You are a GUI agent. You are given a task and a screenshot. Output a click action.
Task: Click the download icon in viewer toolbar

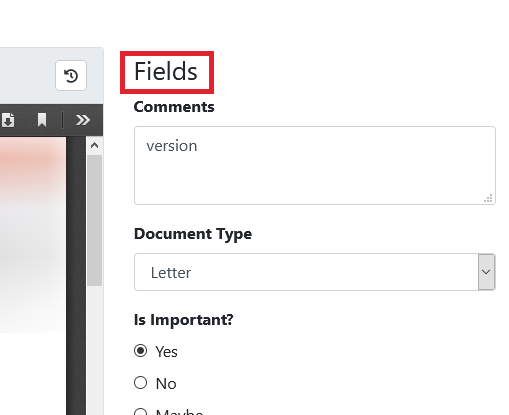pos(8,120)
